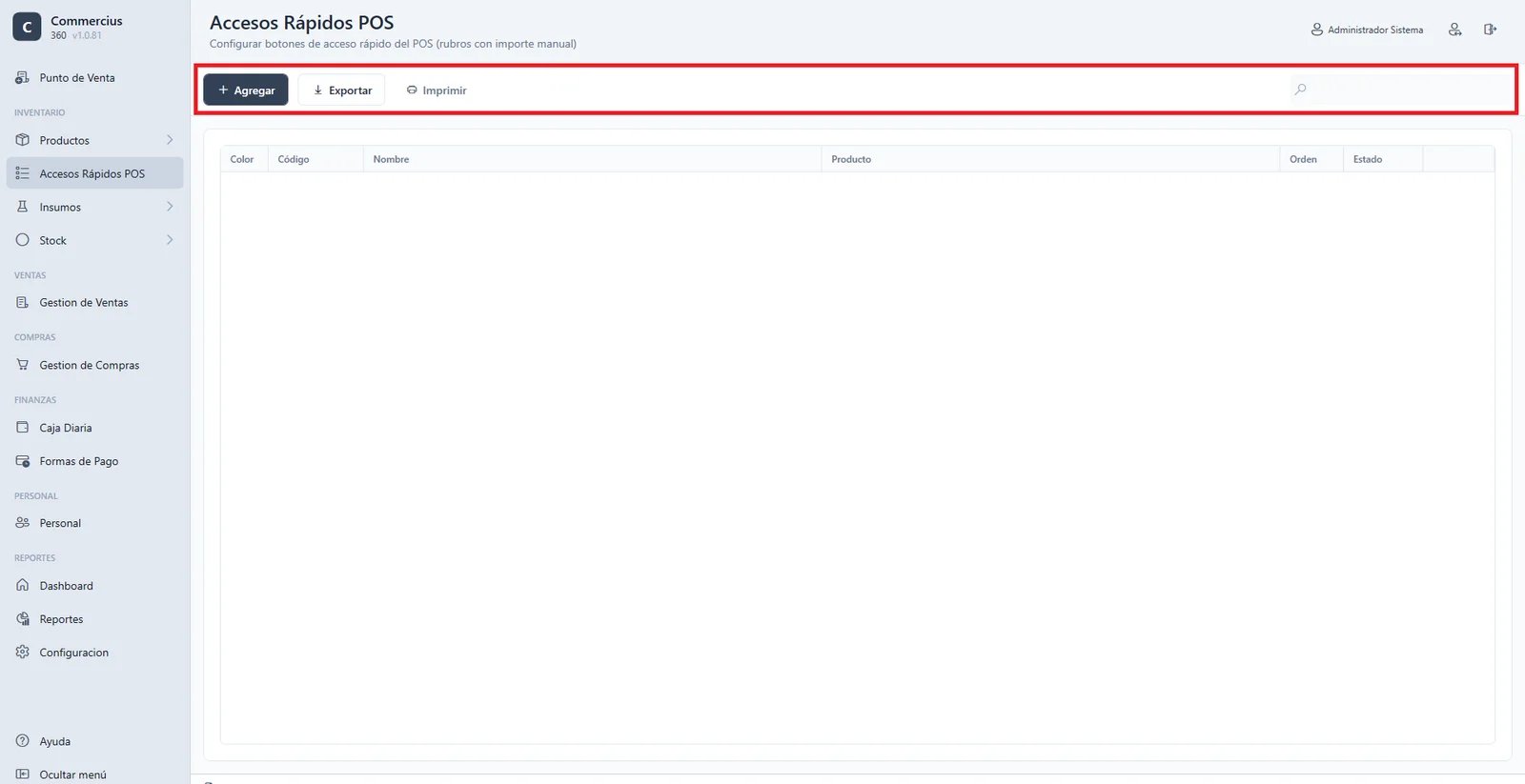This screenshot has height=784, width=1525.
Task: Click the user settings icon in header
Action: pyautogui.click(x=1454, y=30)
